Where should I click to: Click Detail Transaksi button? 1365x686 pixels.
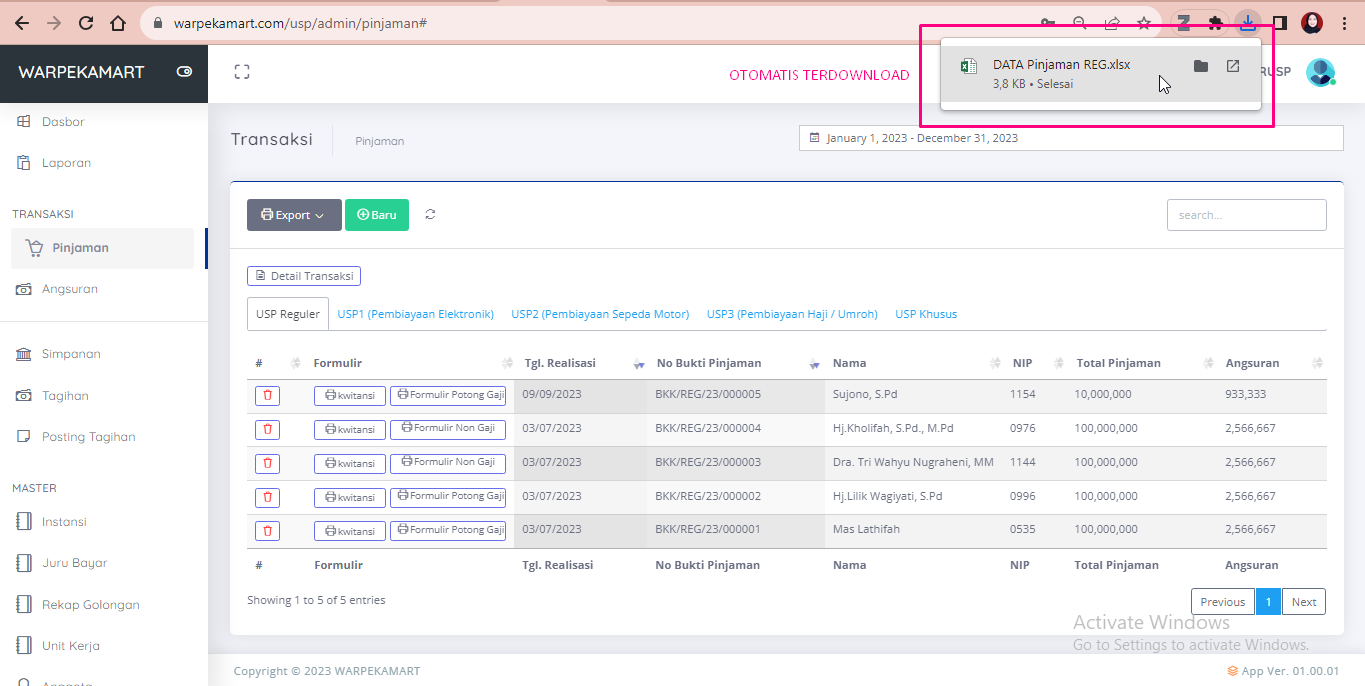(304, 276)
